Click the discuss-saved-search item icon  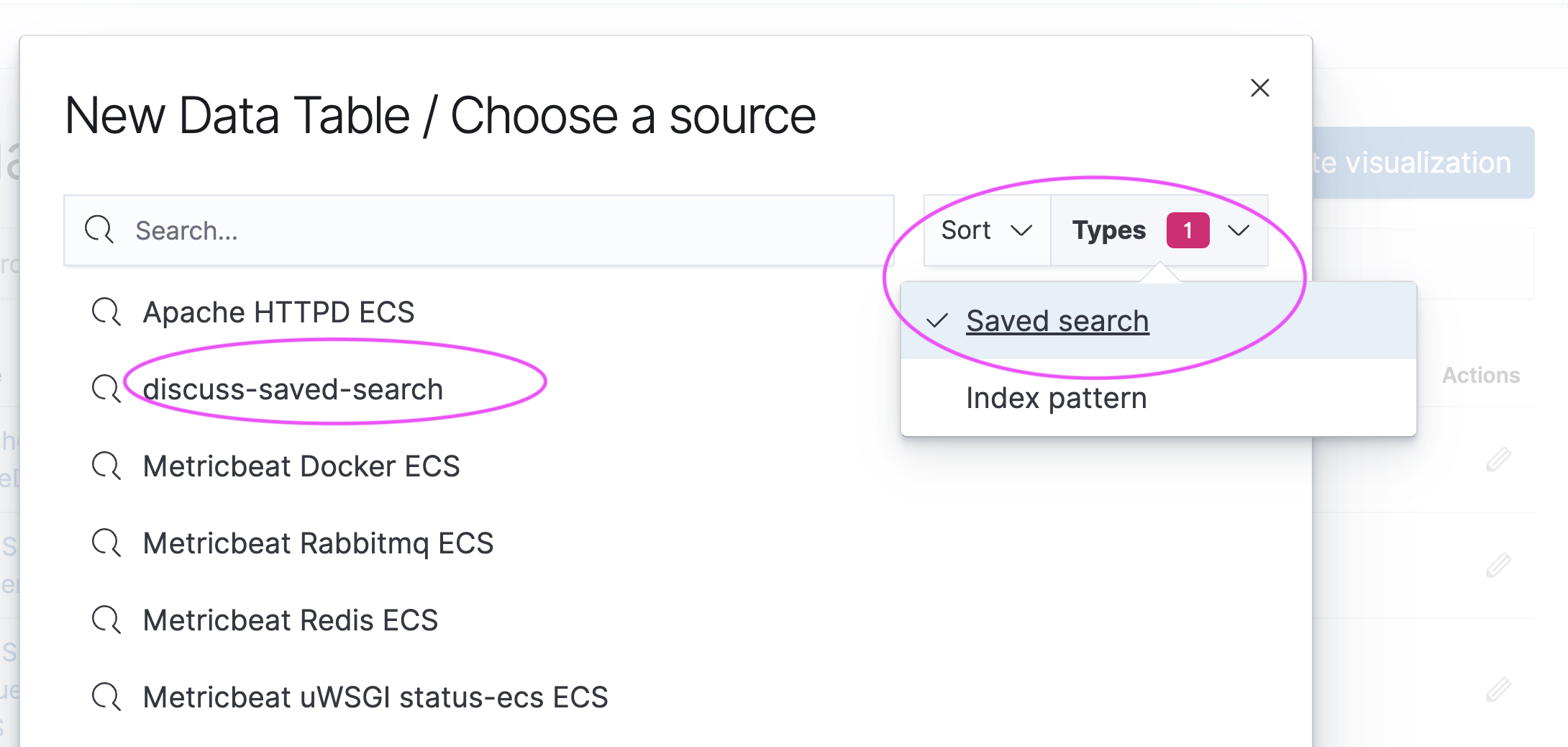coord(106,389)
